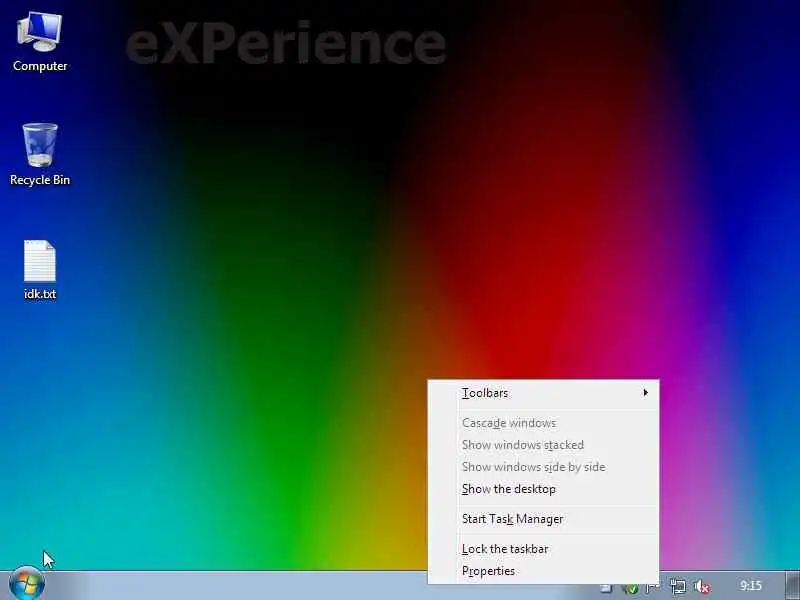Click the network connection tray icon
This screenshot has height=600, width=800.
pos(677,587)
